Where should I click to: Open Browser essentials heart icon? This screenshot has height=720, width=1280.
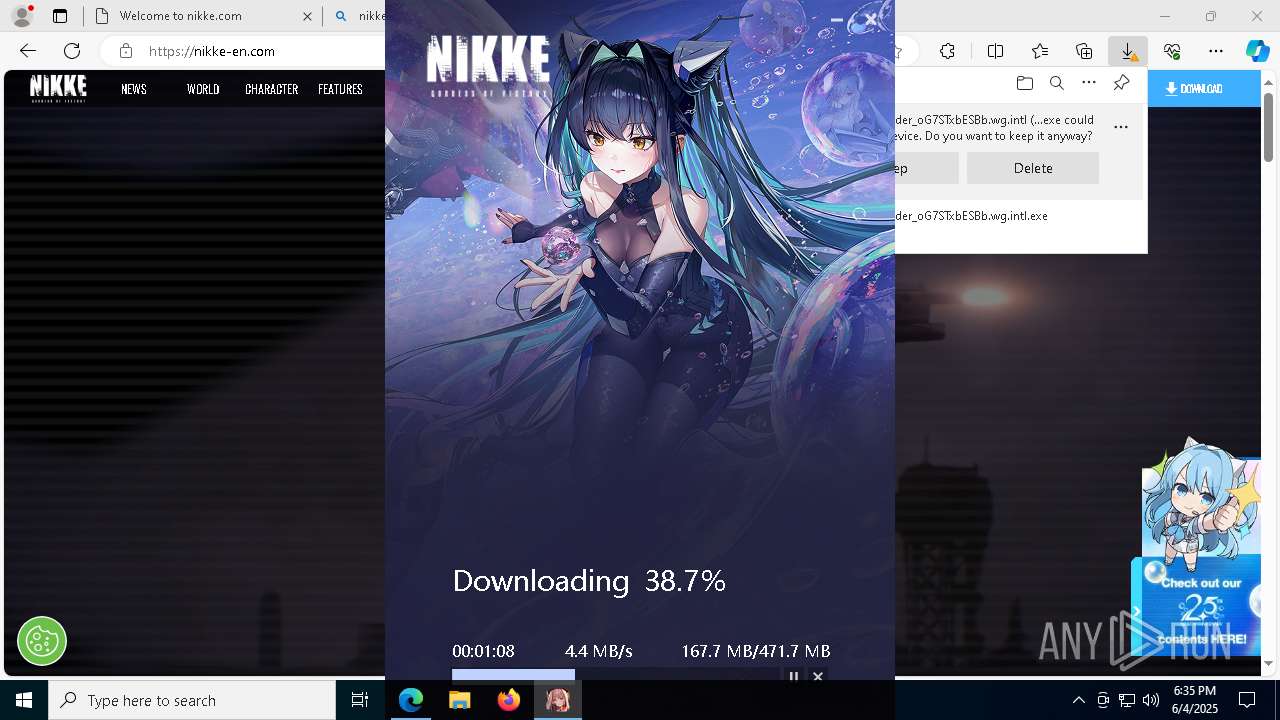click(1172, 51)
